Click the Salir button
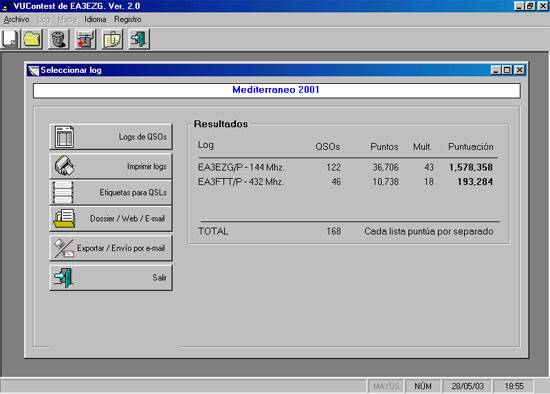Viewport: 550px width, 394px height. click(x=111, y=278)
